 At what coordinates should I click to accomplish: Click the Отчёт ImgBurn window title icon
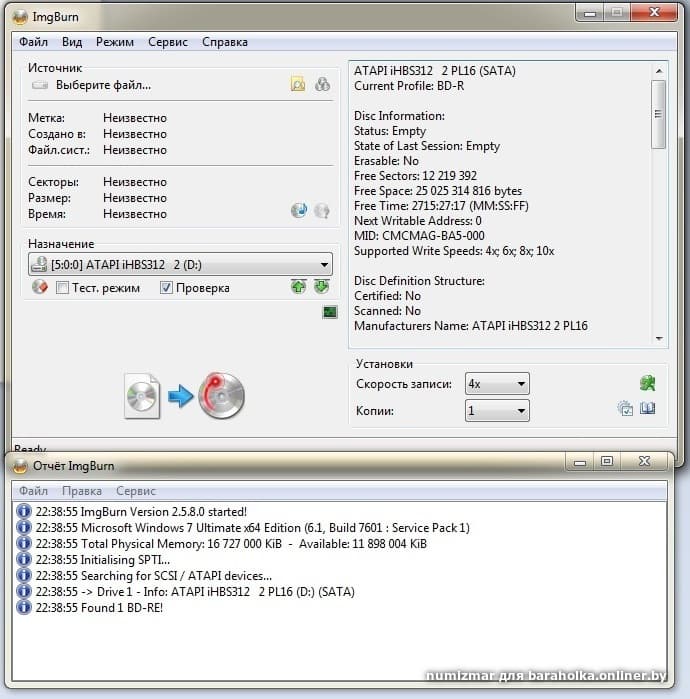(x=20, y=466)
